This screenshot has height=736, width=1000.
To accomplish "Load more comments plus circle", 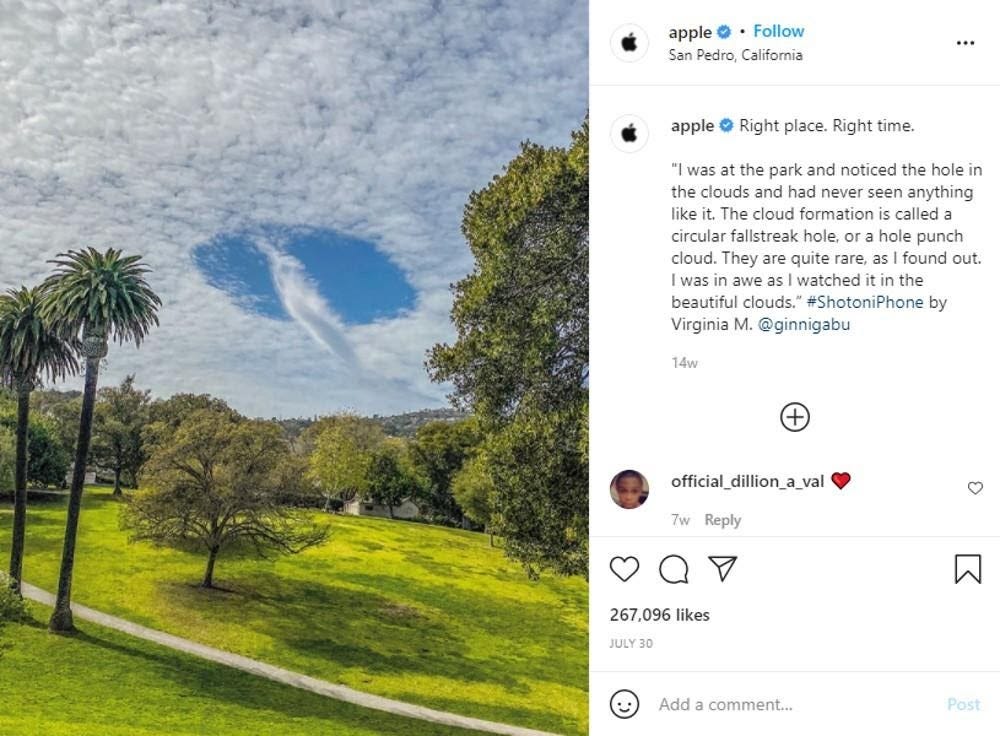I will point(795,417).
